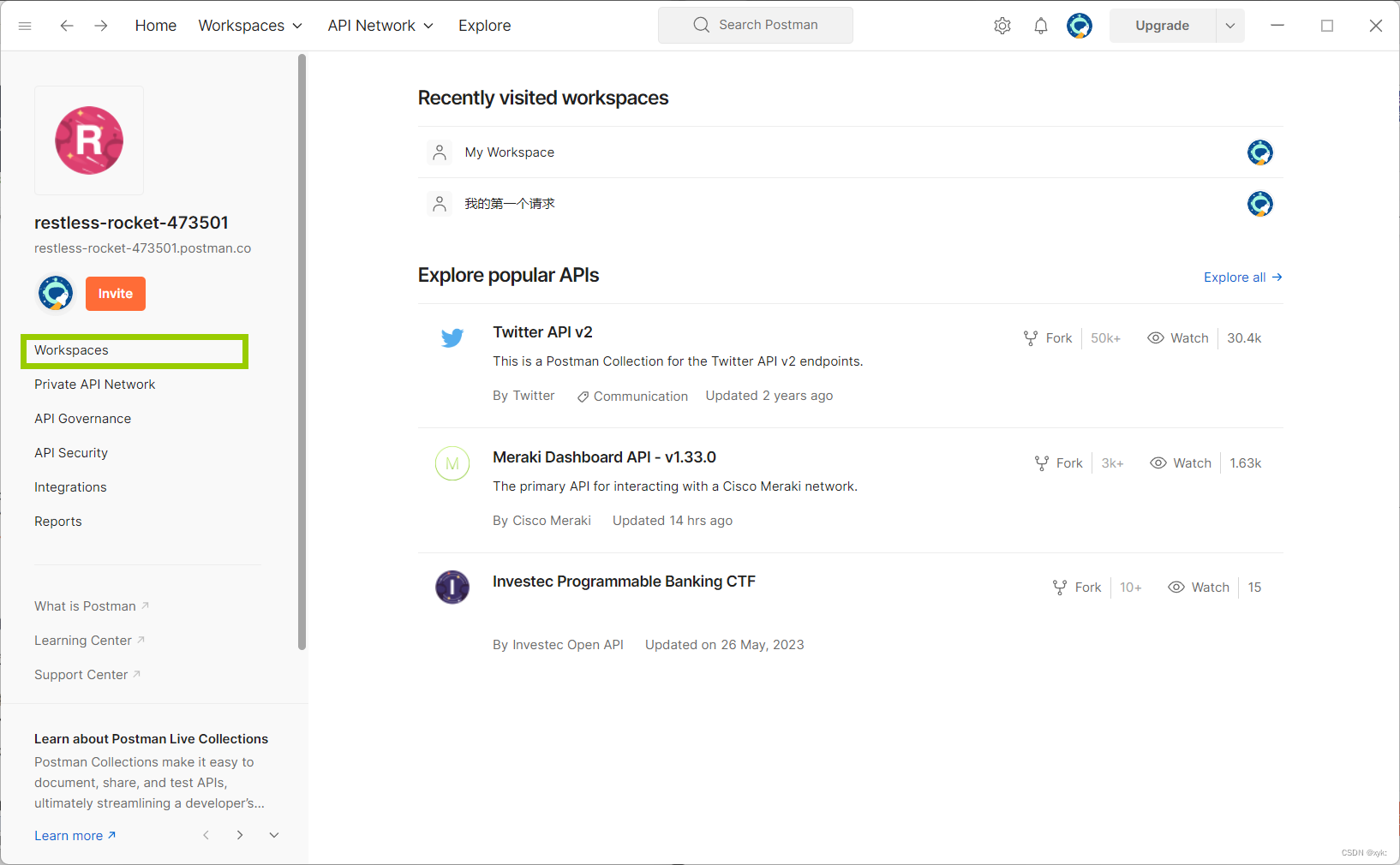Click the Search Postman field
Screen dimensions: 1400x865
tap(756, 26)
